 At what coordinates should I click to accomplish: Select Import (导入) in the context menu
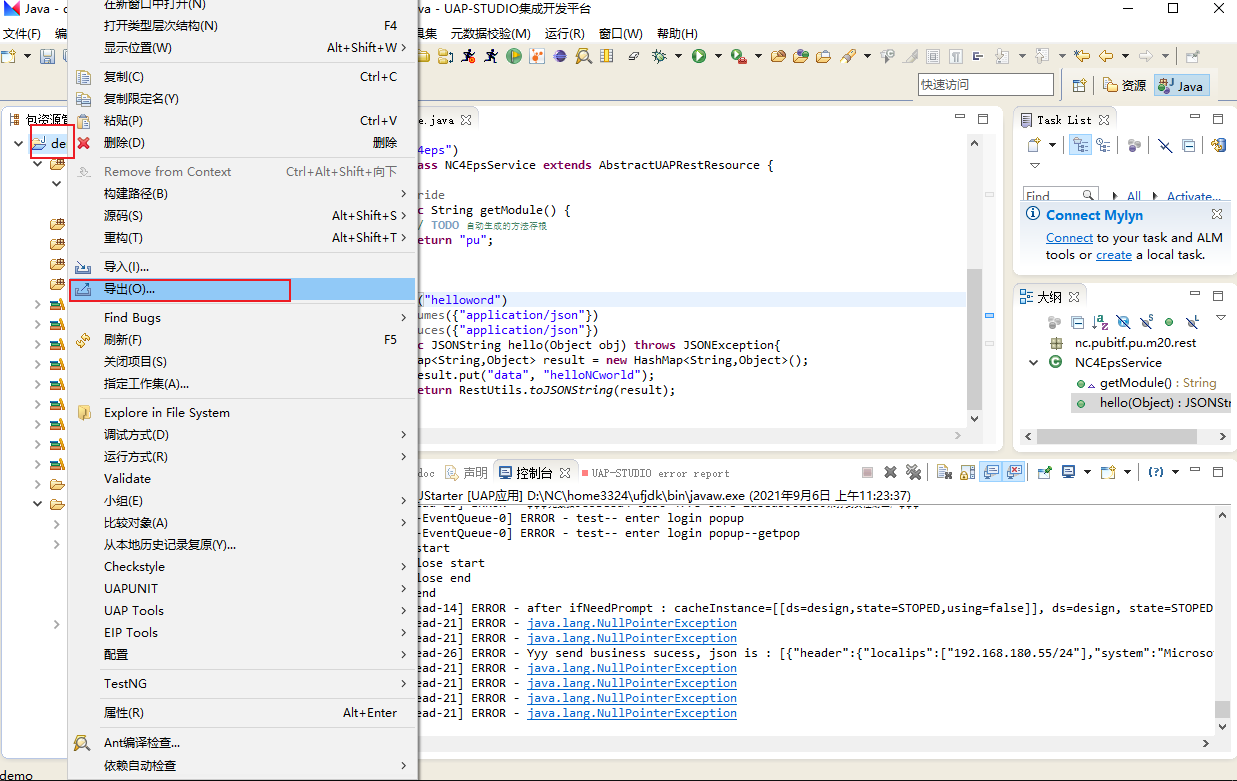click(241, 267)
